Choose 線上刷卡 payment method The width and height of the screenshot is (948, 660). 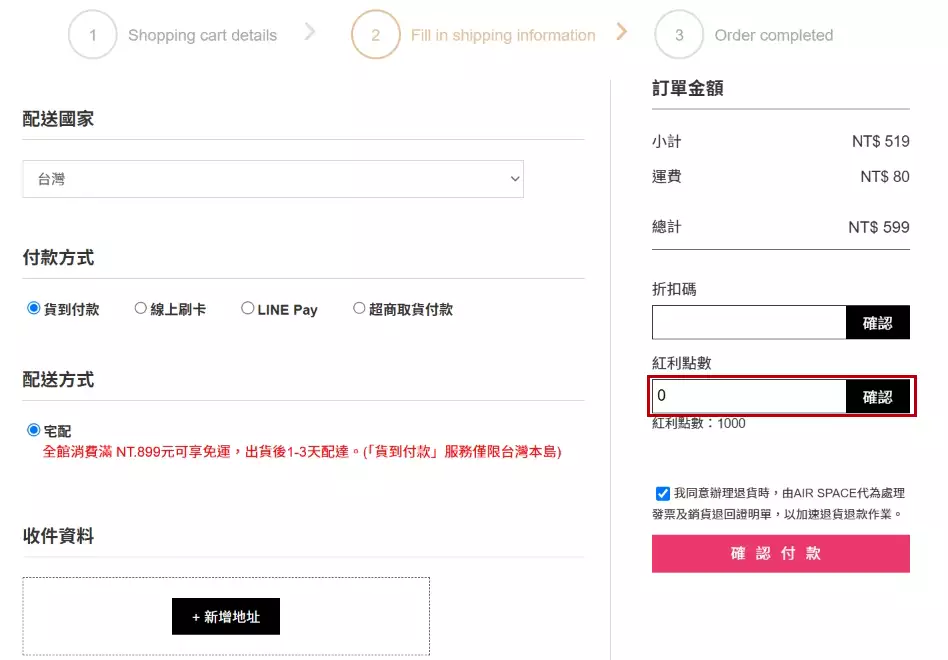click(x=141, y=309)
